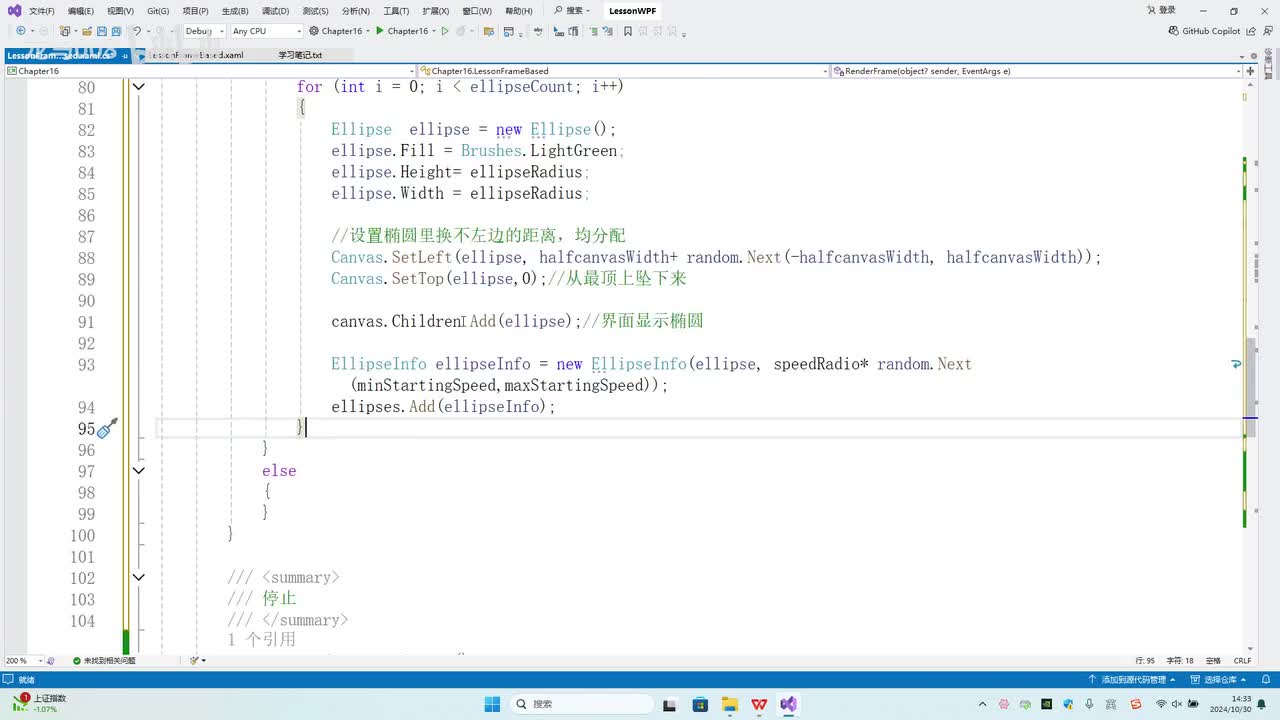The height and width of the screenshot is (720, 1280).
Task: Open the 扩展(X) menu
Action: pyautogui.click(x=436, y=11)
